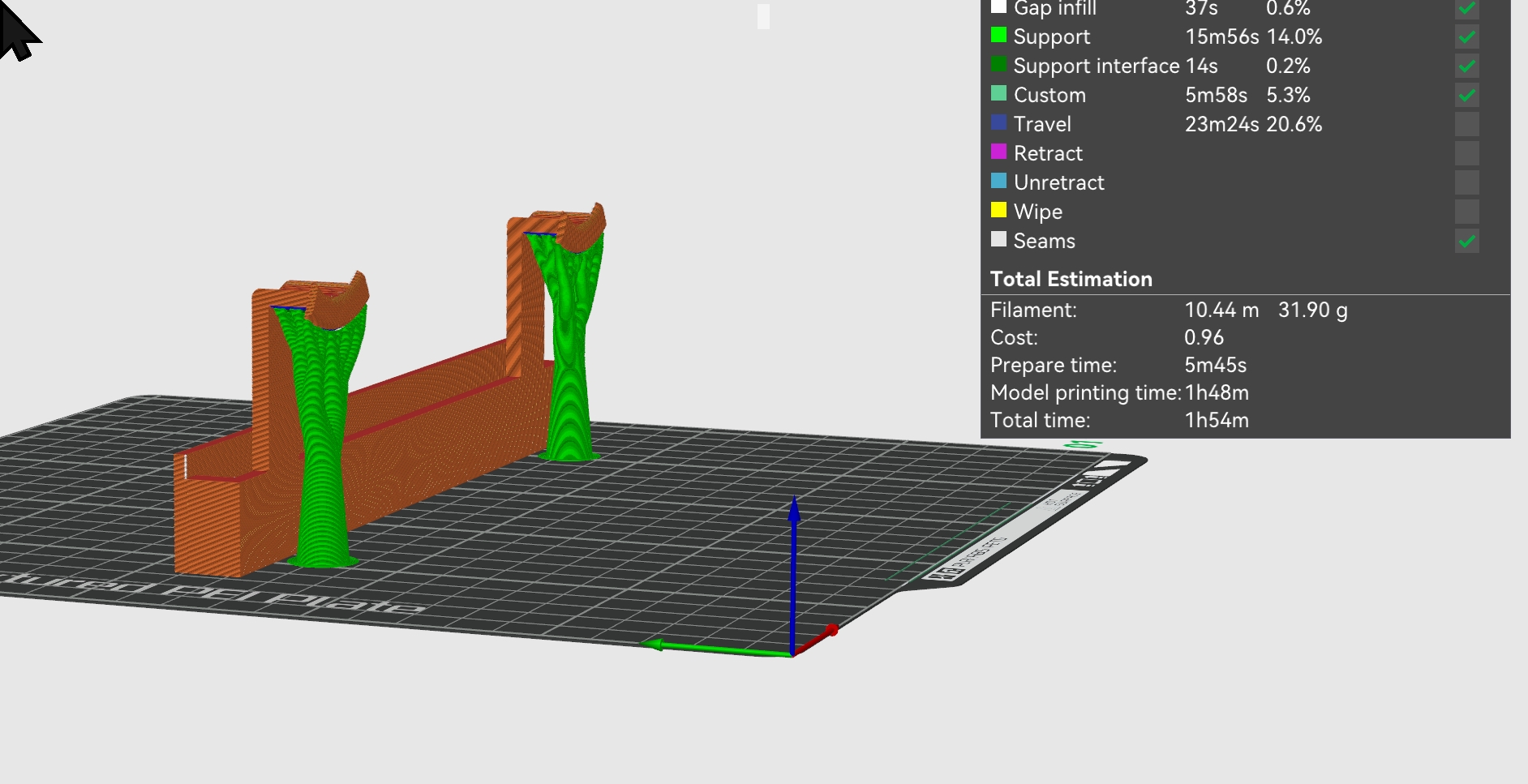Uncheck the Custom line type checkbox
Screen dimensions: 1528x784
tap(1466, 95)
